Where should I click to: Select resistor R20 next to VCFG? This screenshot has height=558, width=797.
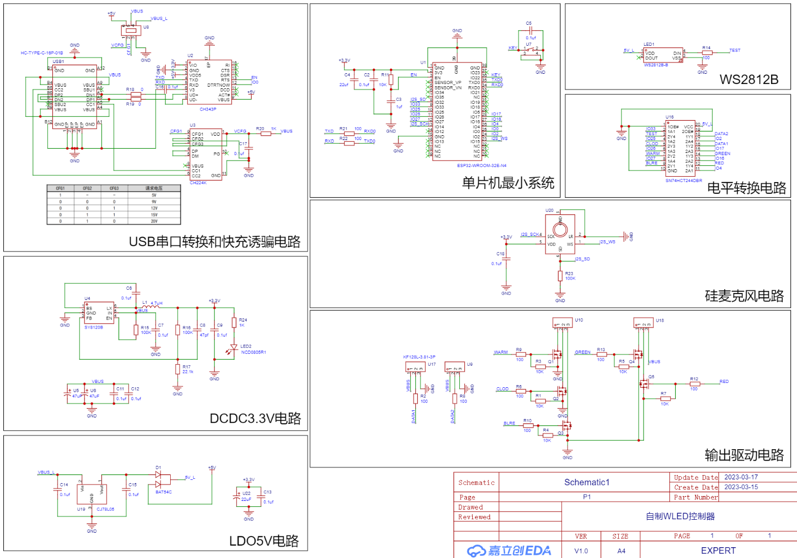[x=264, y=134]
